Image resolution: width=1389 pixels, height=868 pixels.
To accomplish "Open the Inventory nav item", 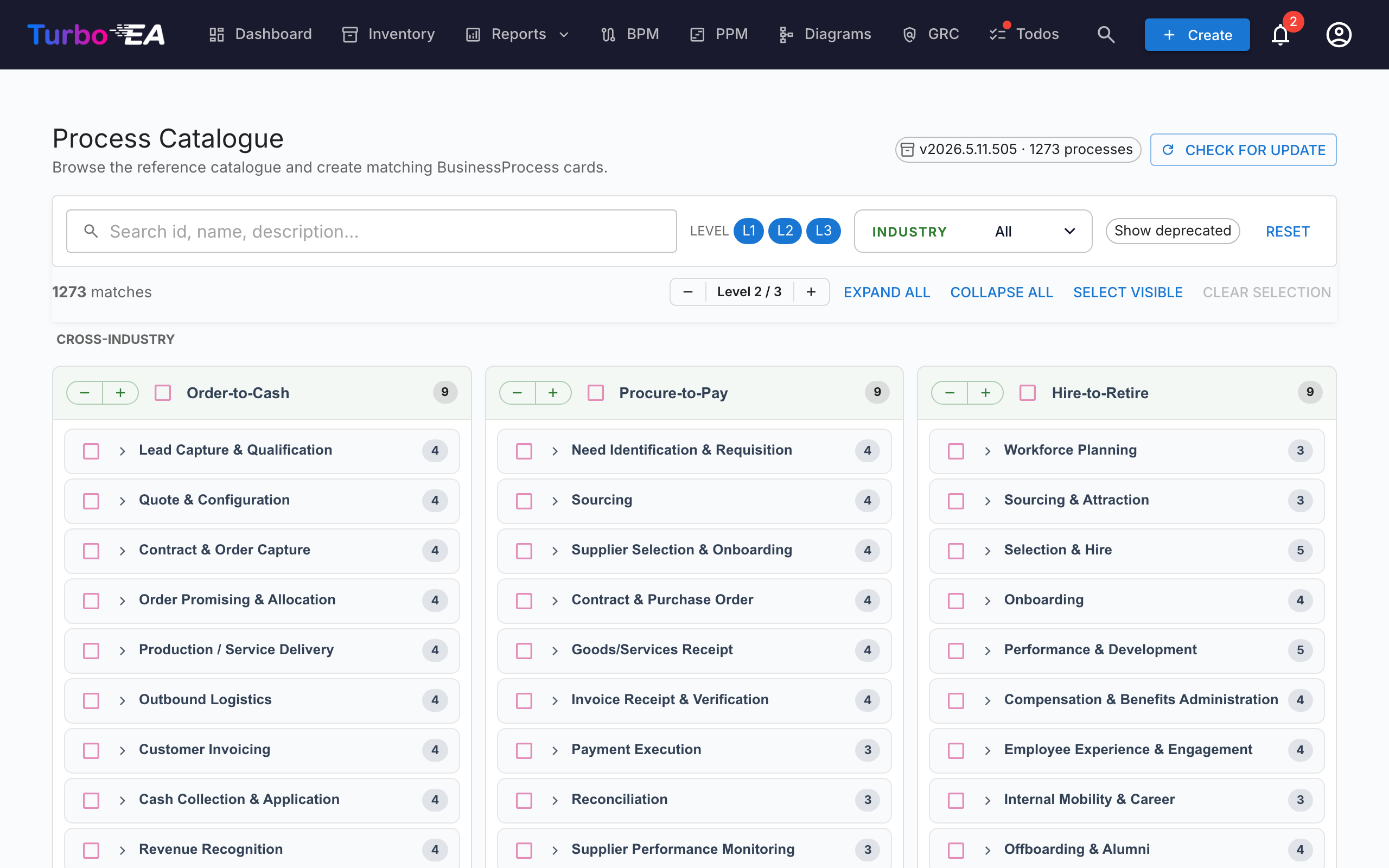I will click(388, 34).
